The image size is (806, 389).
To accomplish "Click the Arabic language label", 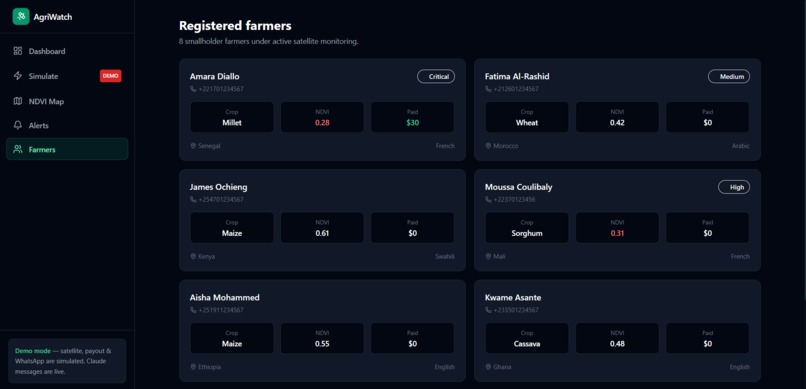I will [741, 146].
